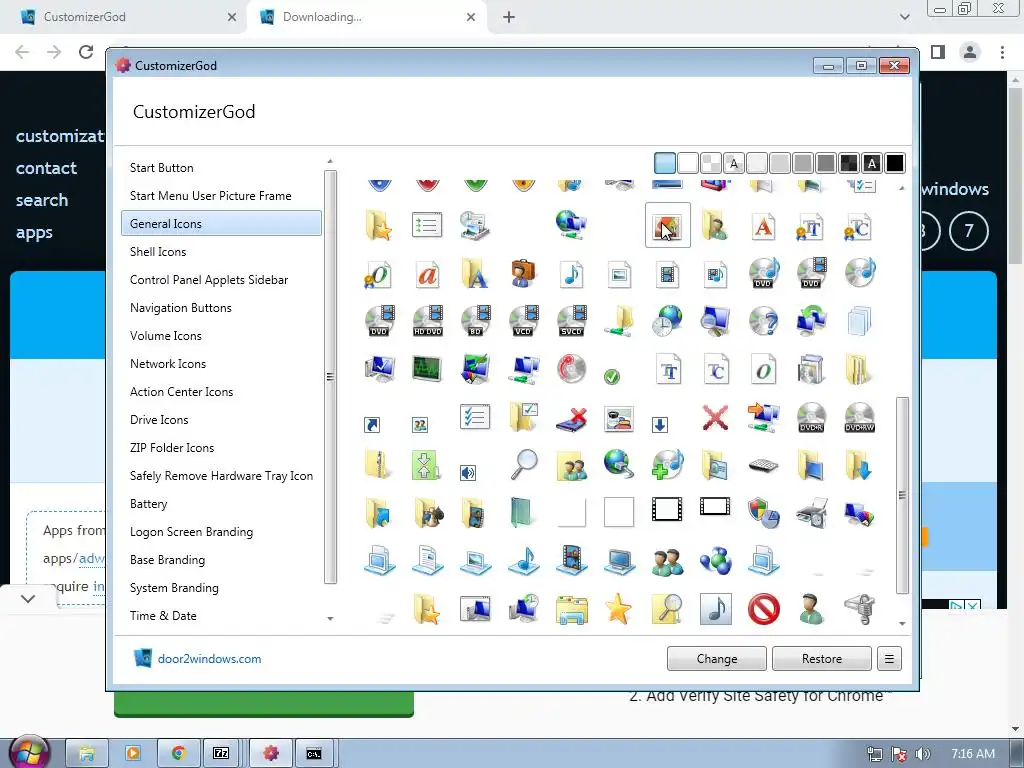This screenshot has width=1024, height=768.
Task: Choose white preview background swatch
Action: 688,163
